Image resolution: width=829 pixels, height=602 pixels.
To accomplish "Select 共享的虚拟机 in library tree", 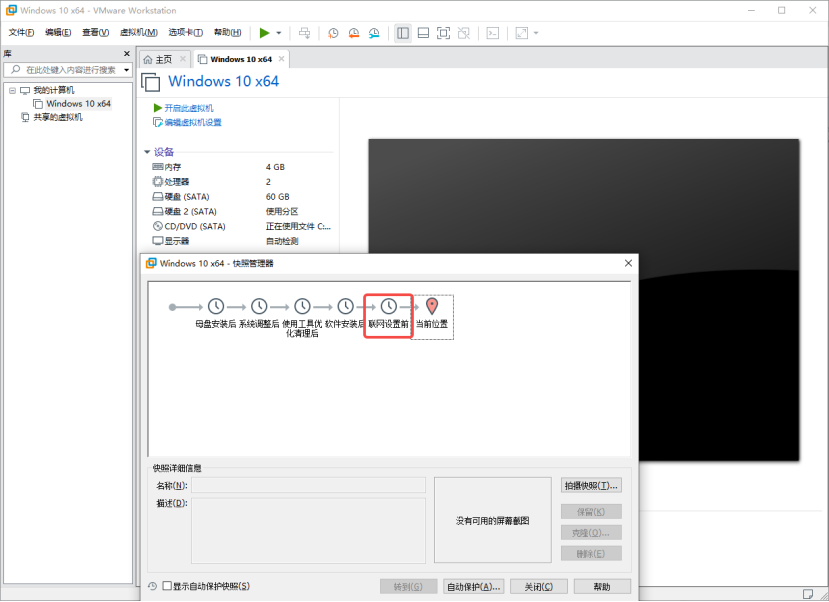I will pyautogui.click(x=51, y=117).
